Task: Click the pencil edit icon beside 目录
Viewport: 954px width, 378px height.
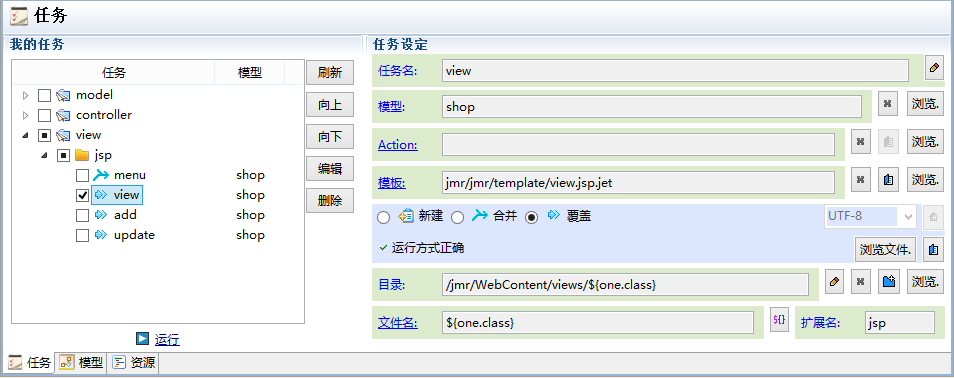Action: coord(835,282)
